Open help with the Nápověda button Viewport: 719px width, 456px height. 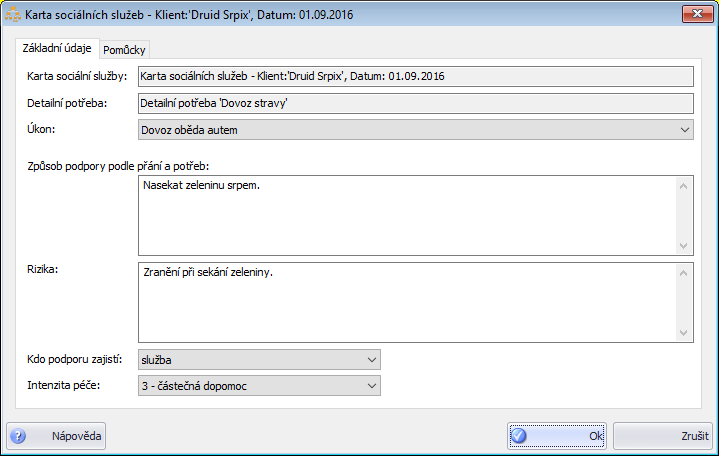point(56,436)
